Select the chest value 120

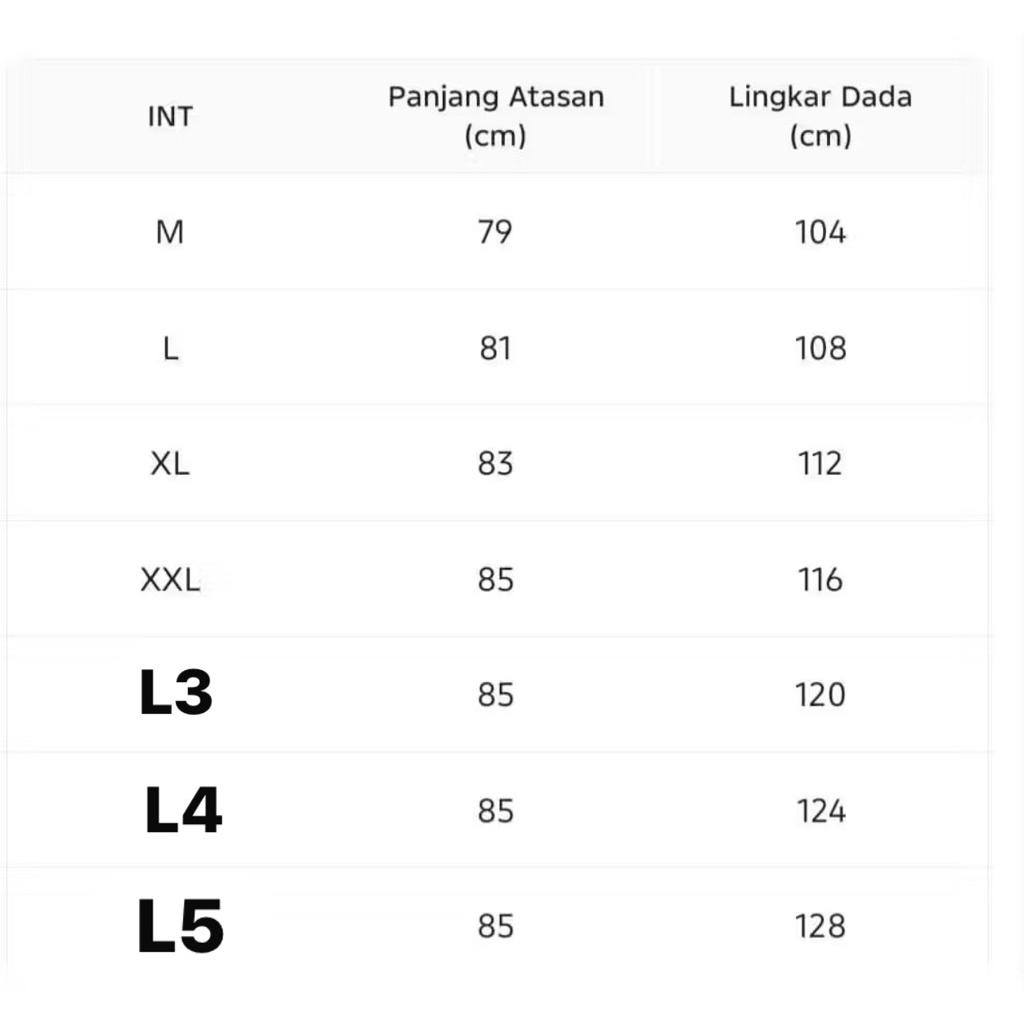coord(820,695)
